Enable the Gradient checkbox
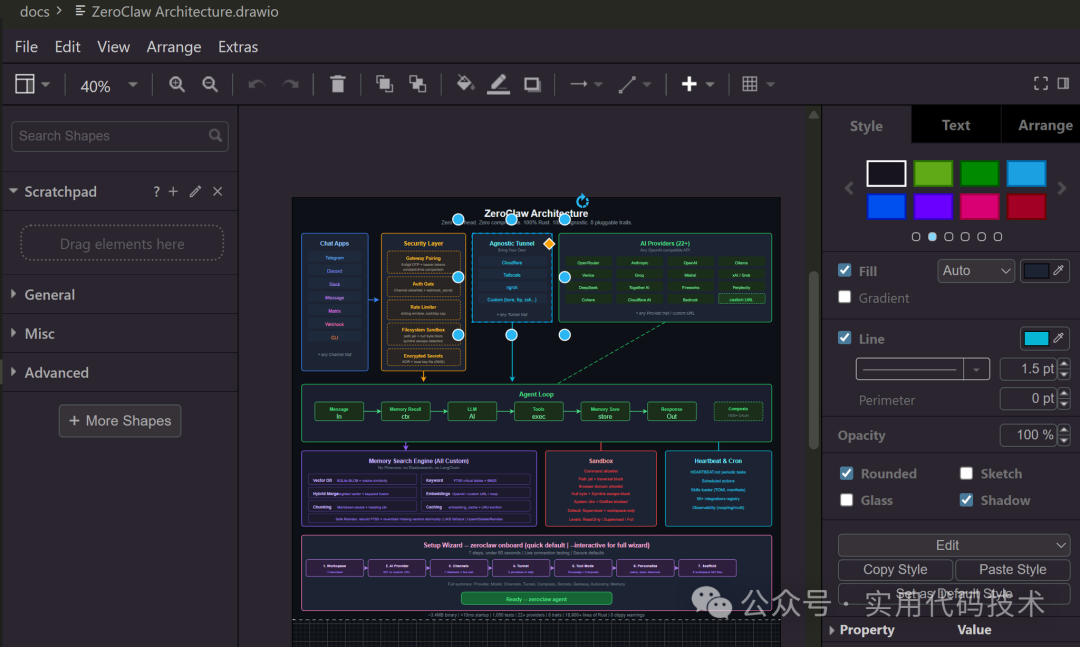Image resolution: width=1080 pixels, height=647 pixels. 845,298
